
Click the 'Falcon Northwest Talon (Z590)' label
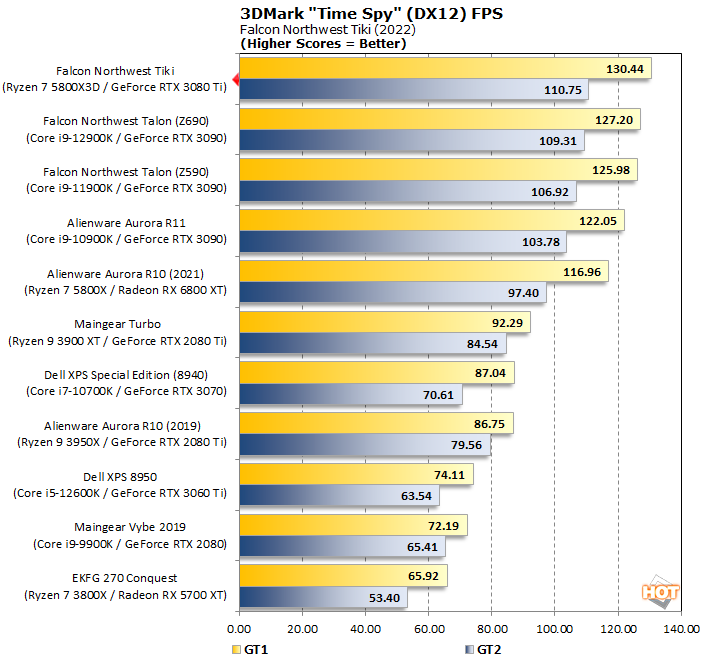coord(126,172)
